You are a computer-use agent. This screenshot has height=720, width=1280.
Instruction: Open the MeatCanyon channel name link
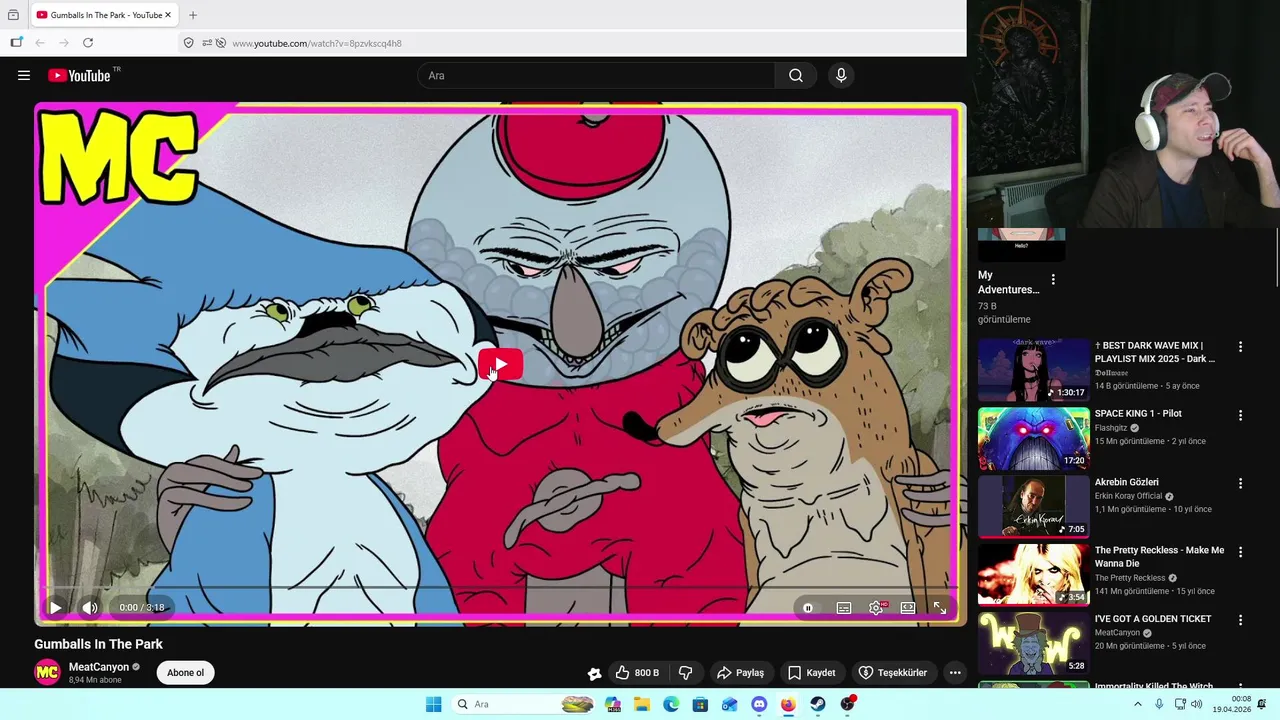coord(99,667)
